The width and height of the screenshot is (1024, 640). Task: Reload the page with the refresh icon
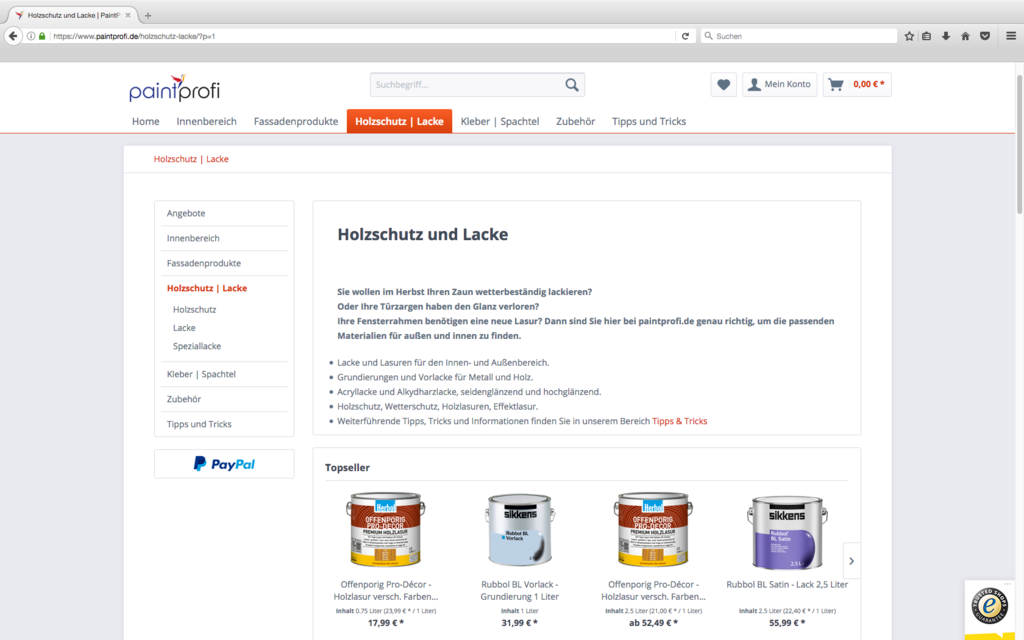[x=685, y=36]
